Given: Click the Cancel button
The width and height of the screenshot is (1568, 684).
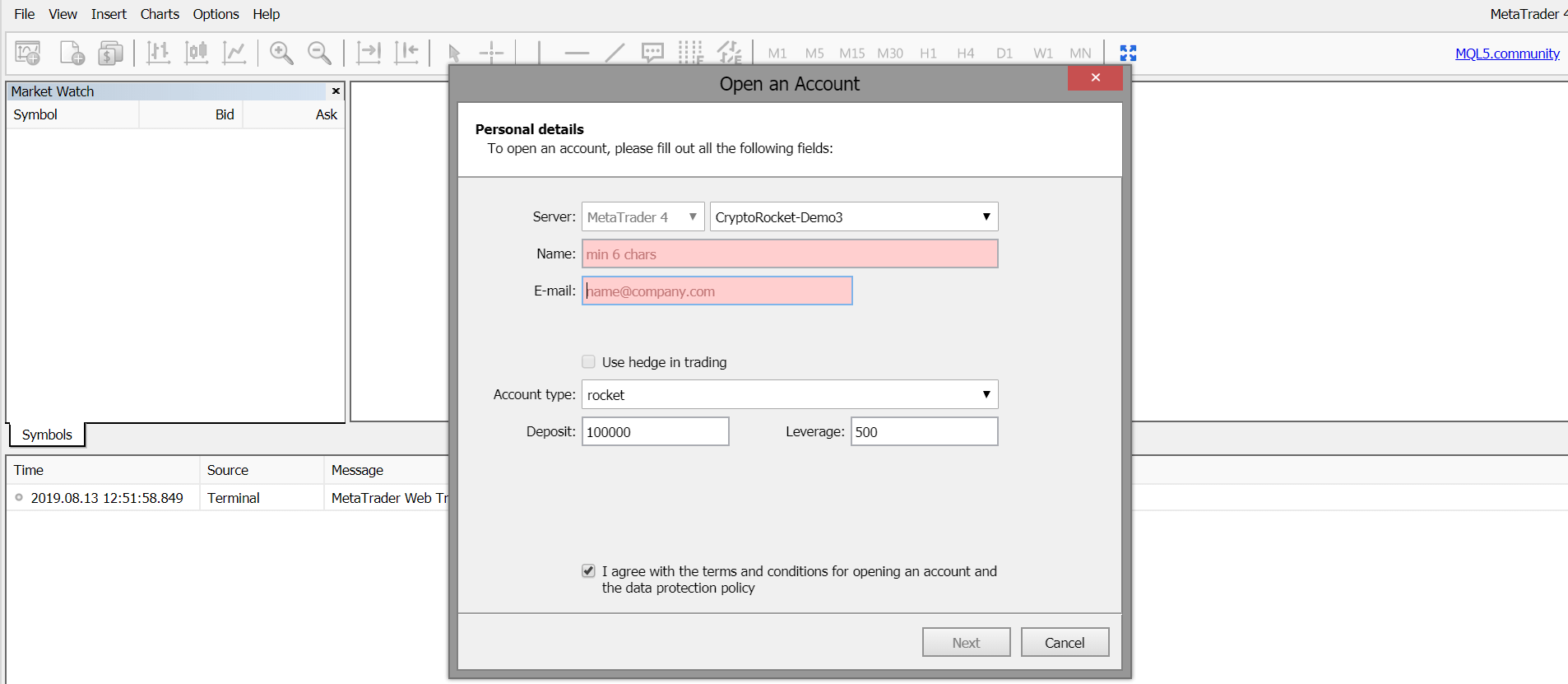Looking at the screenshot, I should tap(1065, 643).
